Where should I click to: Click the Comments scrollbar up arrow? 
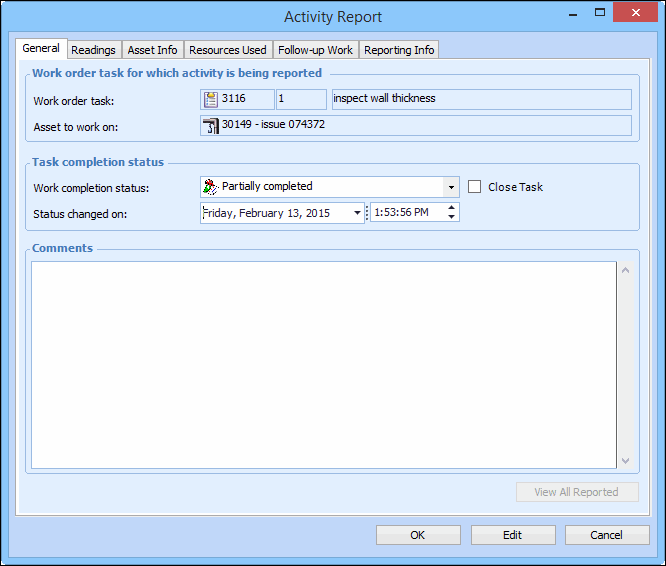[x=626, y=270]
